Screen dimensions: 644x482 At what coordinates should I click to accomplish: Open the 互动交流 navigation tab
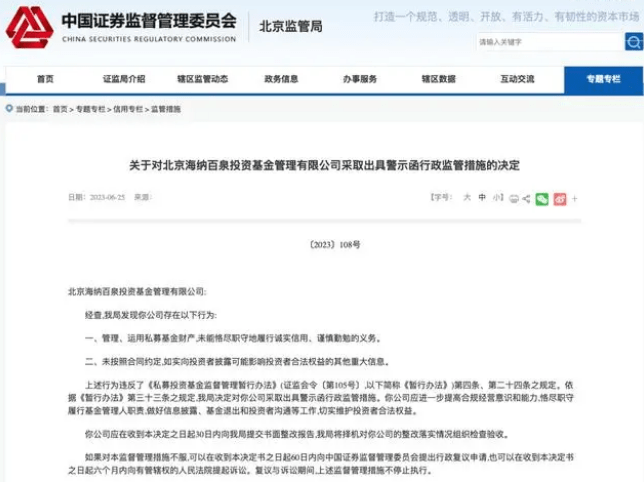[517, 79]
